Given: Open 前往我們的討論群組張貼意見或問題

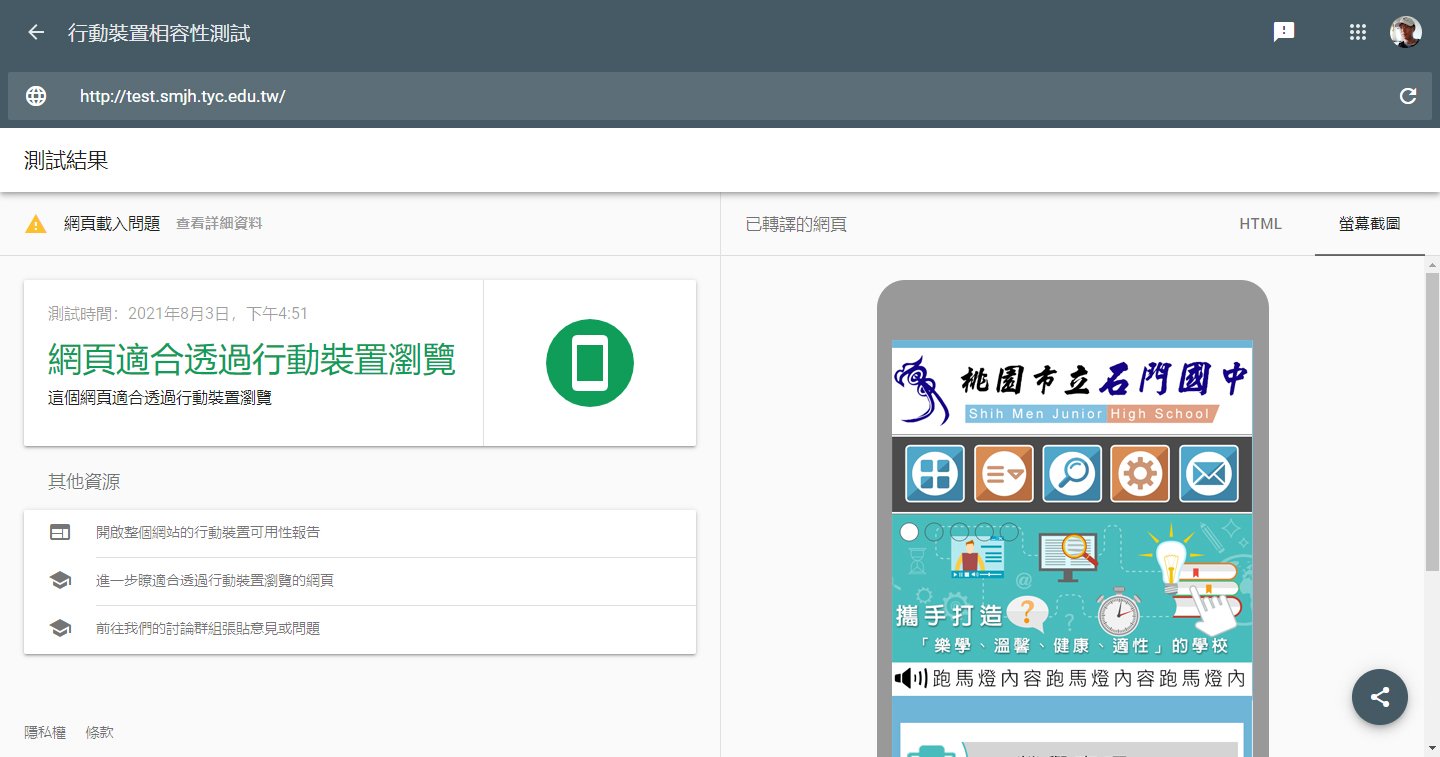Looking at the screenshot, I should [x=208, y=629].
